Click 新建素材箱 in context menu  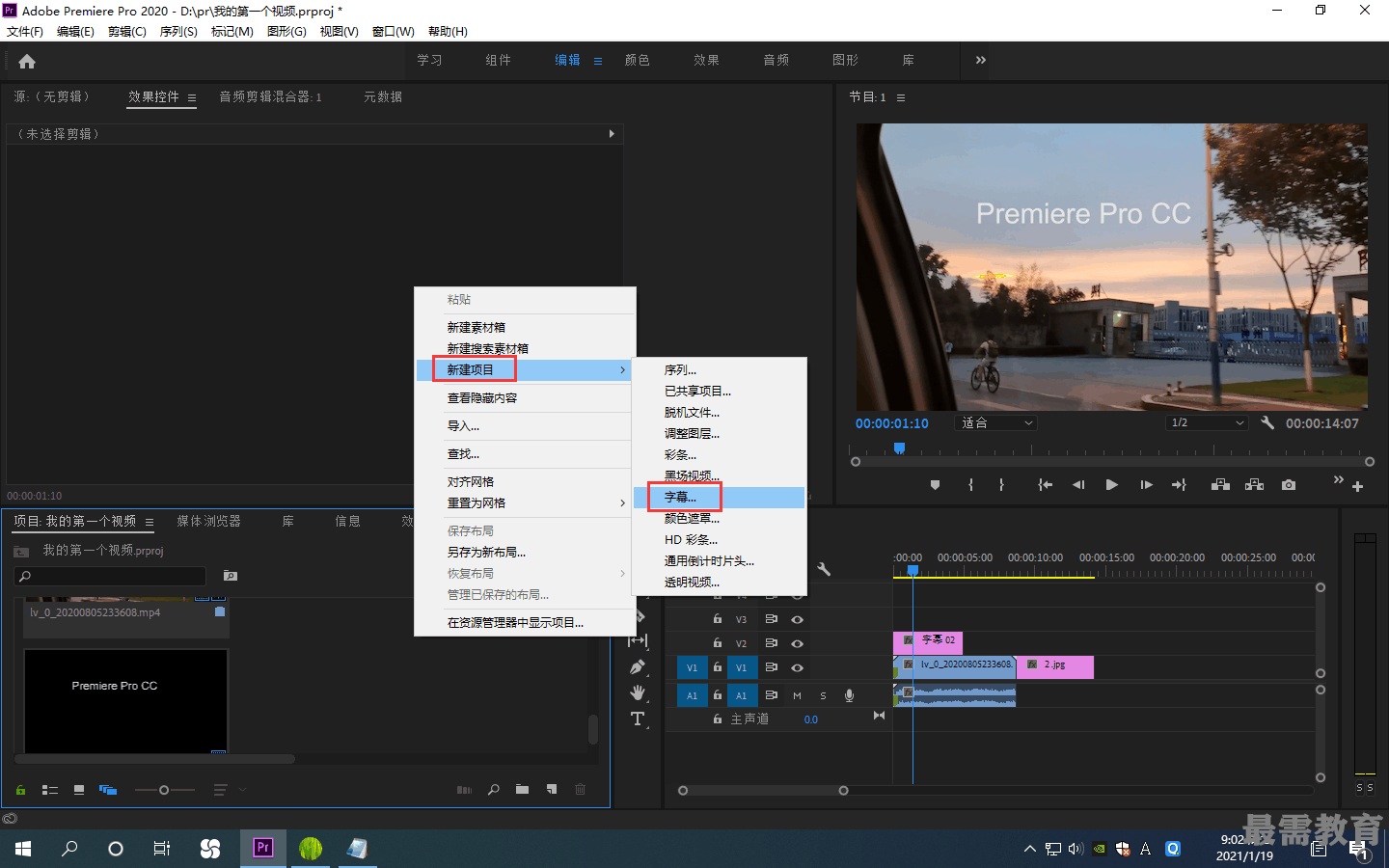pyautogui.click(x=525, y=328)
